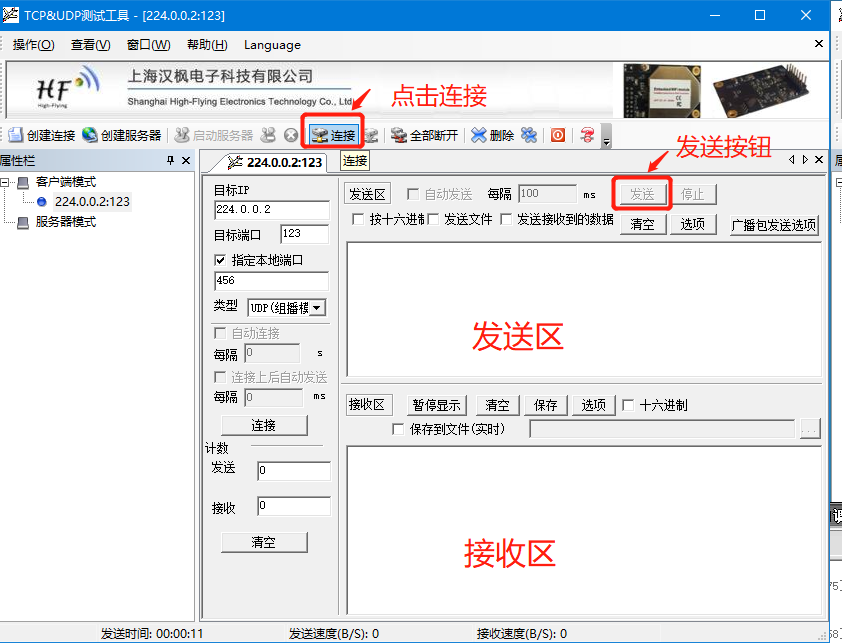Toggle the 自动发送 checkbox

tap(413, 194)
